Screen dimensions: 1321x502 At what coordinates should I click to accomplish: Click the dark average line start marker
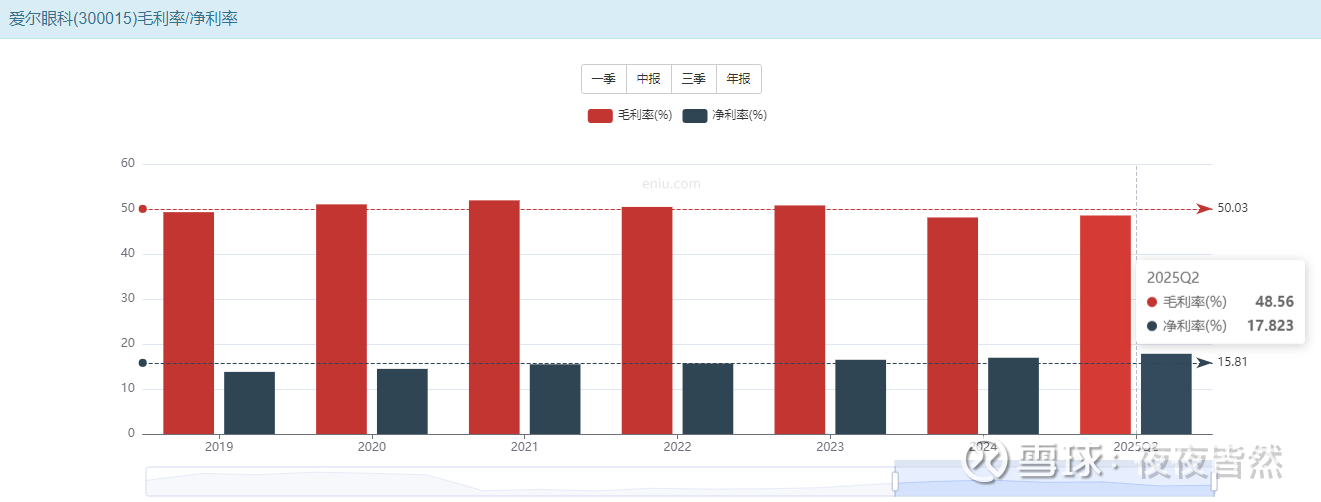tap(143, 363)
